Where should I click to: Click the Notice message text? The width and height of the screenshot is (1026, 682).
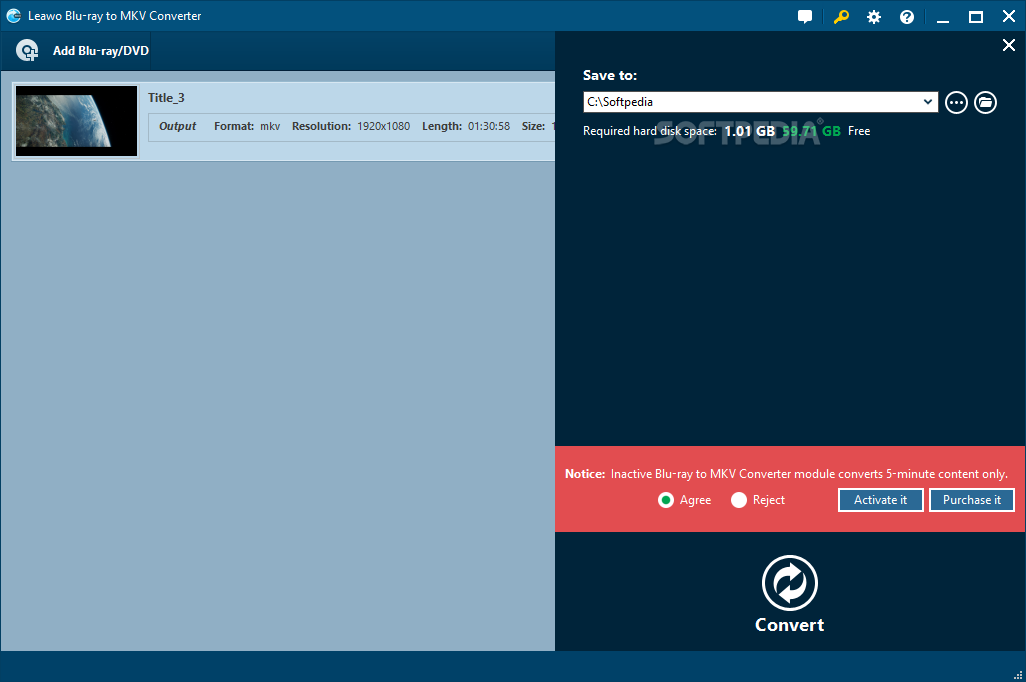click(x=787, y=474)
